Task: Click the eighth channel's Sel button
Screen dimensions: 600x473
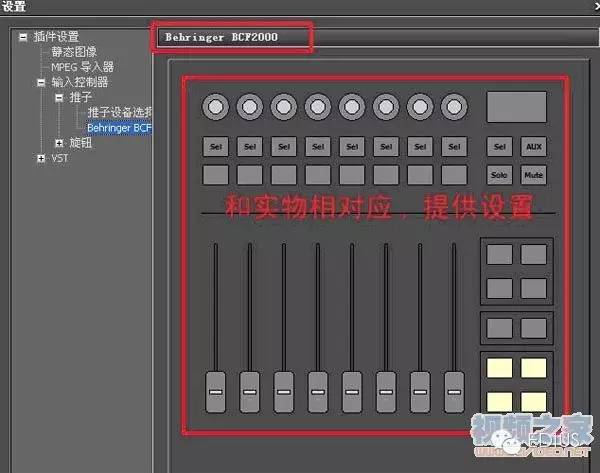Action: (454, 147)
